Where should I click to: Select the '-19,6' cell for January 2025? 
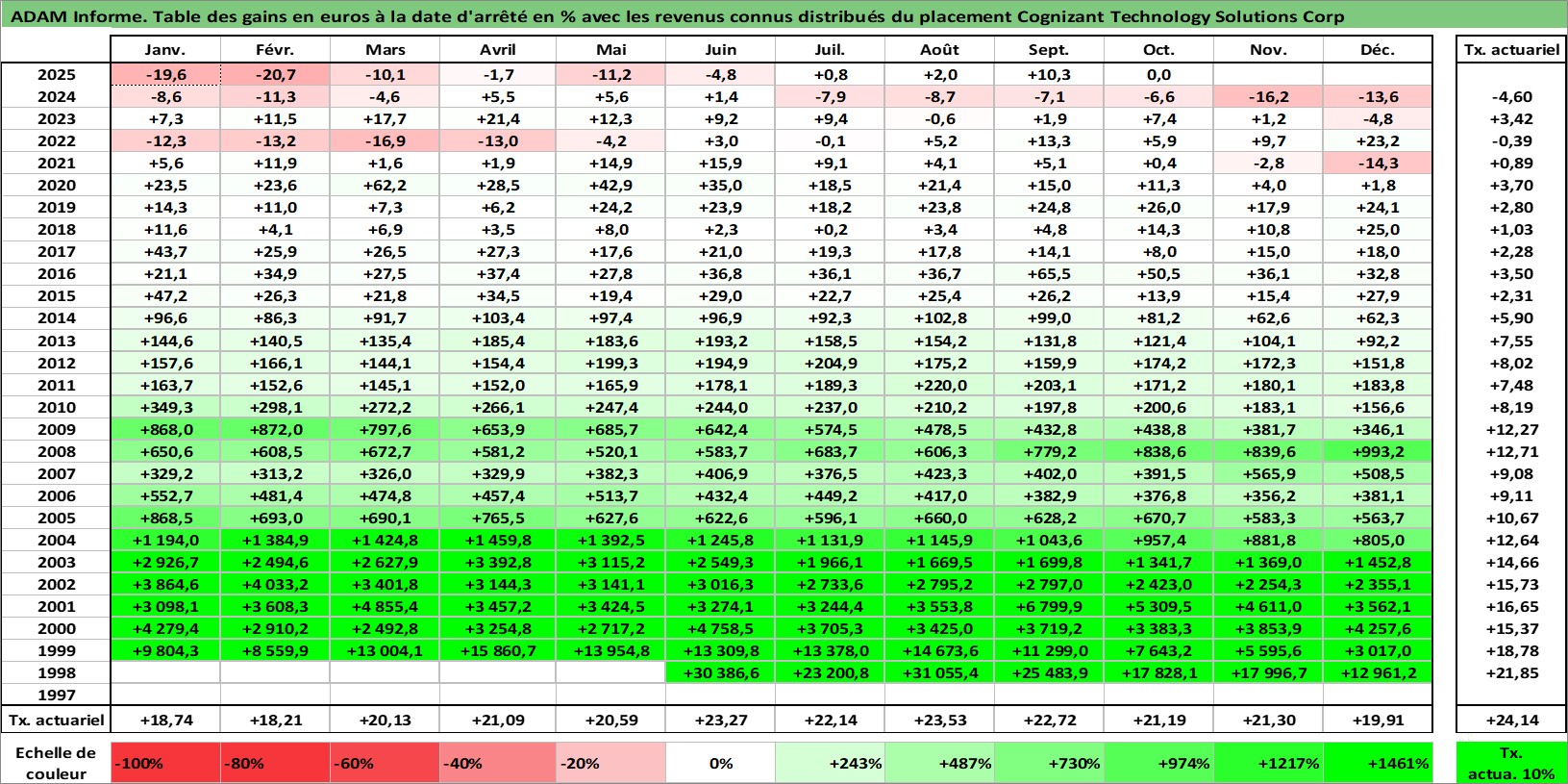point(165,74)
